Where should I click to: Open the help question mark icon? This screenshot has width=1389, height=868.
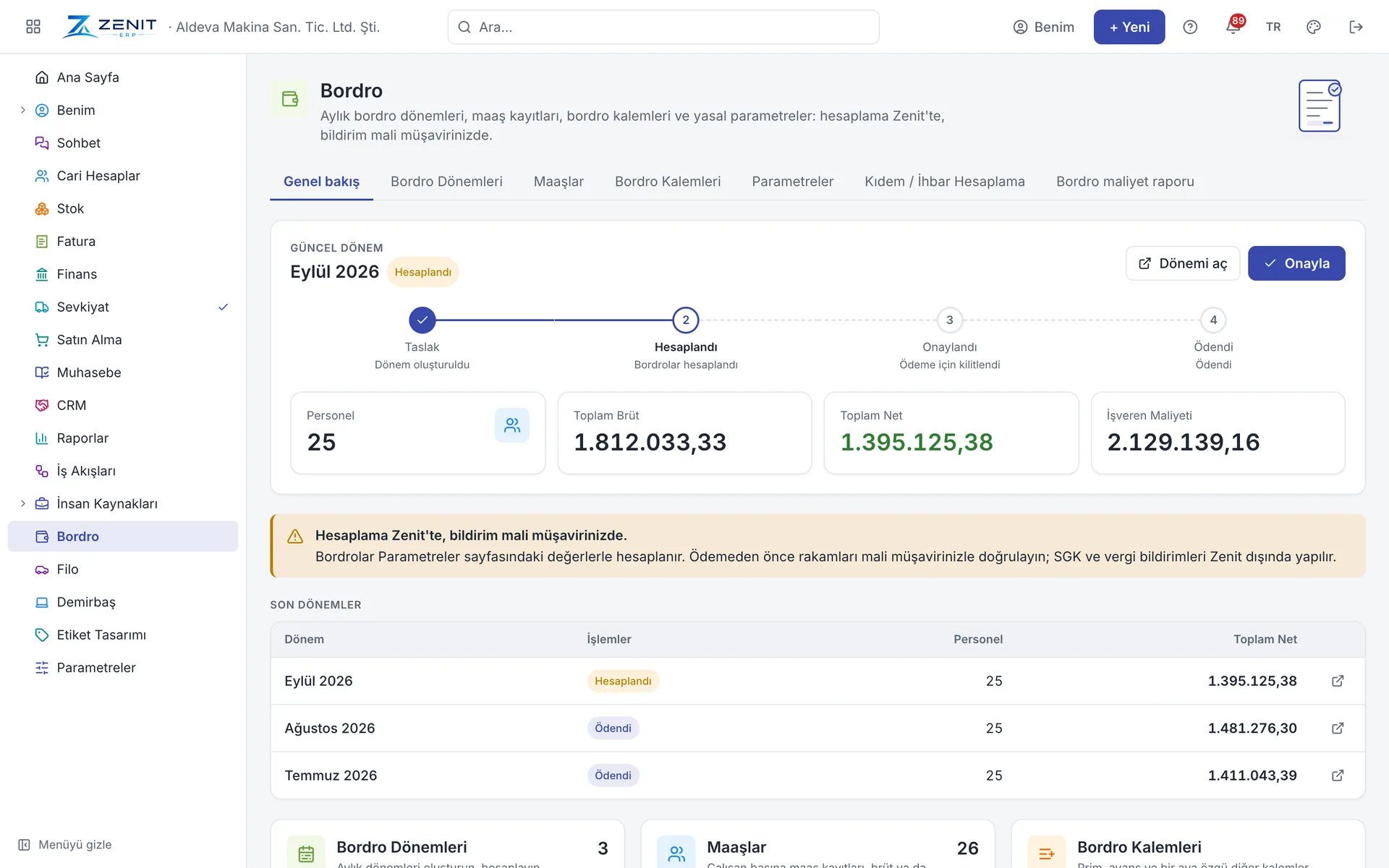(x=1190, y=27)
